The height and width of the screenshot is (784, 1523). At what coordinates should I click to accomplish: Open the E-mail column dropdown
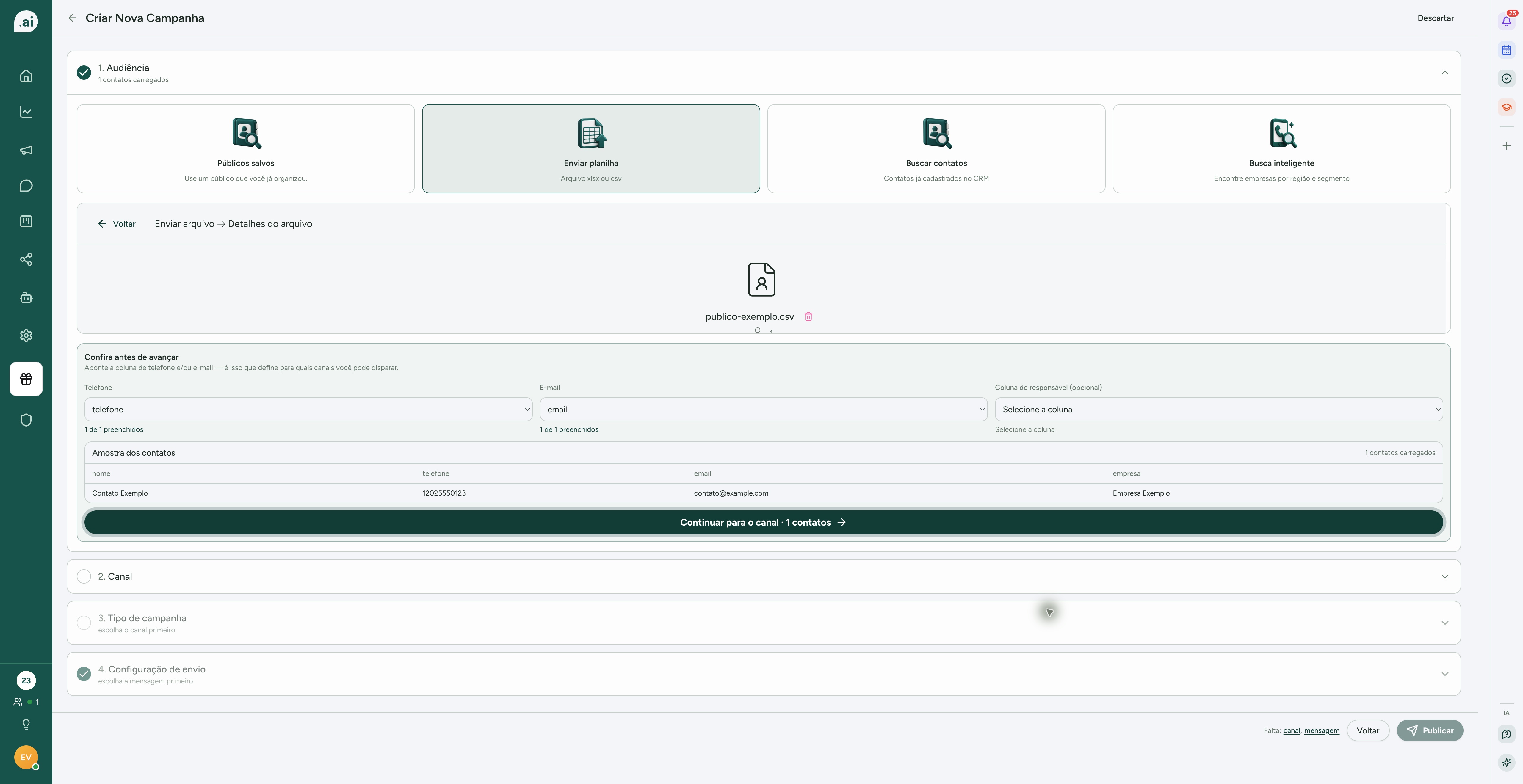point(763,409)
